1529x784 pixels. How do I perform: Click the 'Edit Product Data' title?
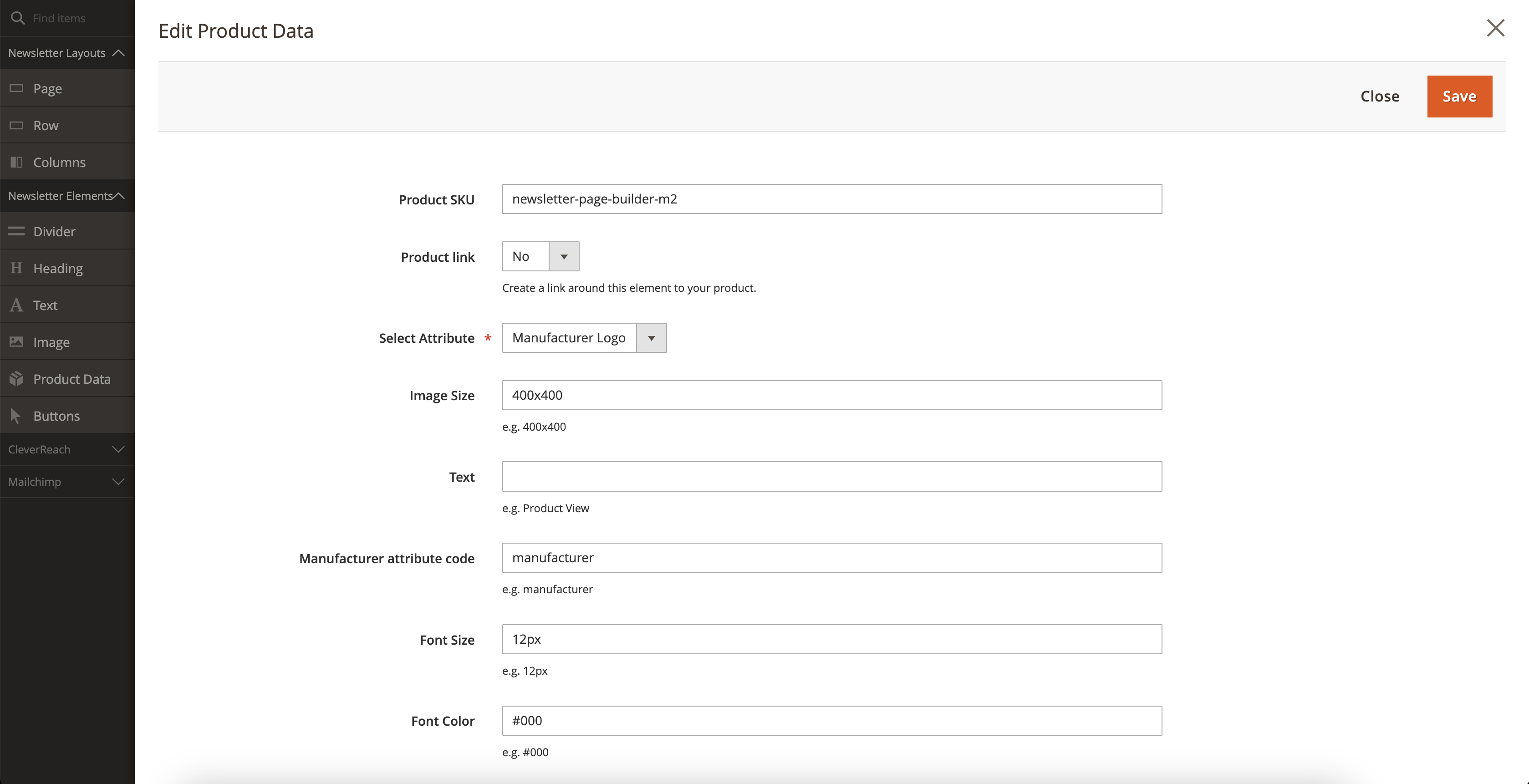point(236,31)
